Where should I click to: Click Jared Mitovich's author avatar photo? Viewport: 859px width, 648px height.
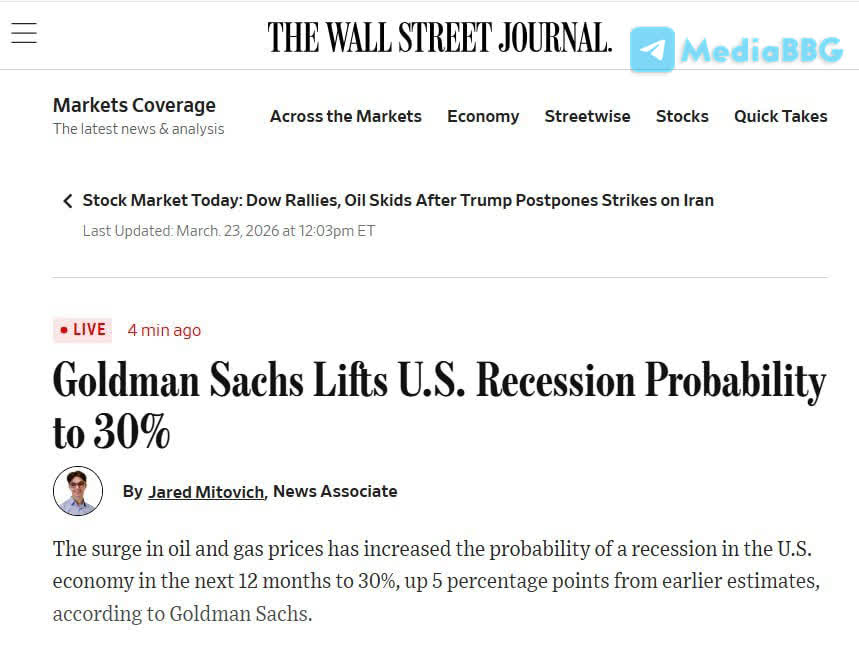[78, 491]
